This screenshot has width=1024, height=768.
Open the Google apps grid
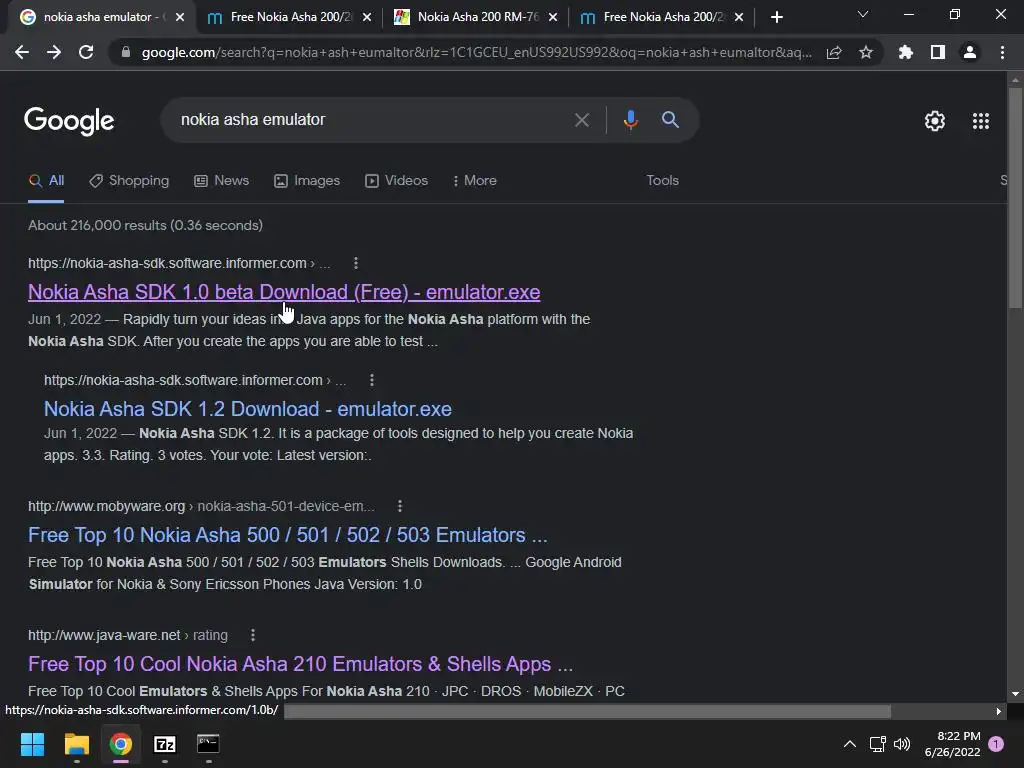[x=981, y=121]
